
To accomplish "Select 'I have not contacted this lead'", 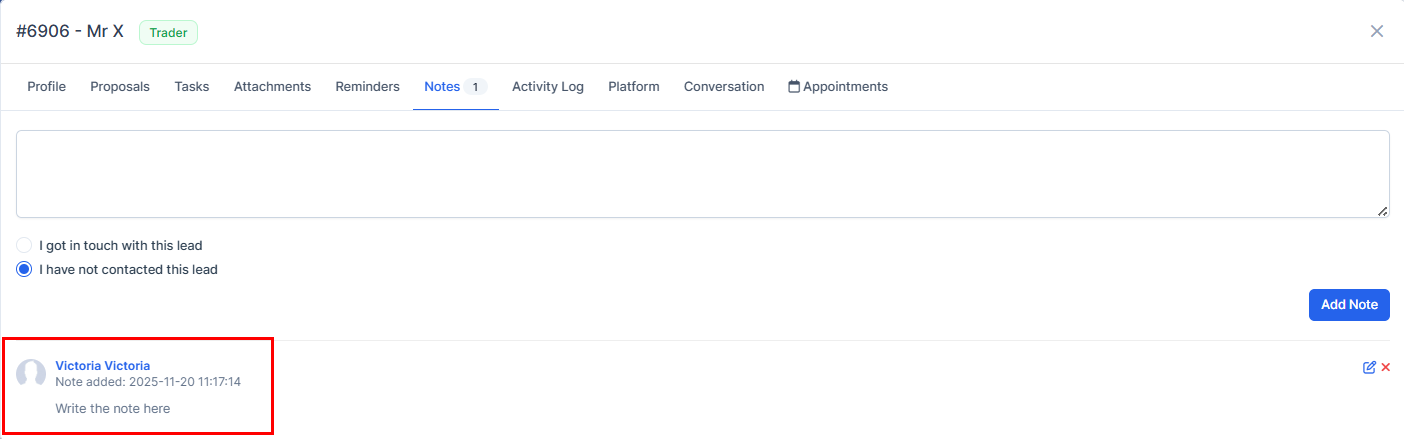I will point(25,269).
